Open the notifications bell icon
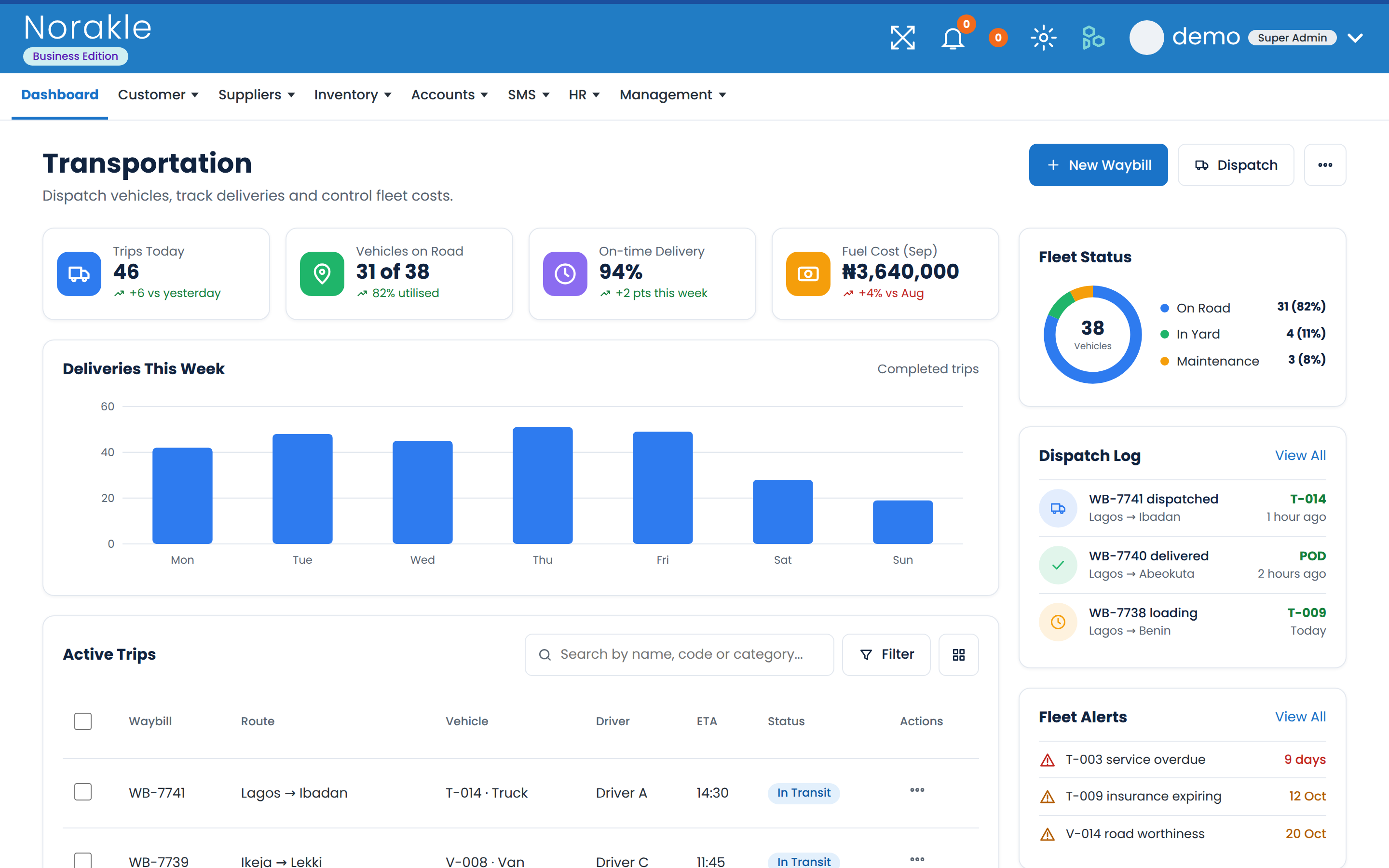The height and width of the screenshot is (868, 1389). (x=953, y=38)
